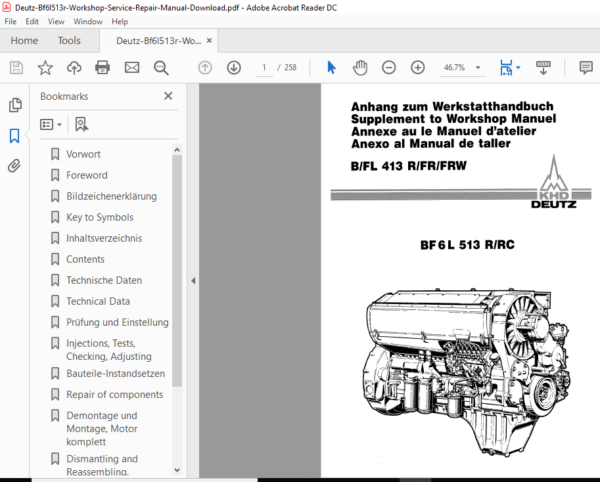The height and width of the screenshot is (482, 600).
Task: Click the bookmarks list scrollbar thumb
Action: coord(177,271)
